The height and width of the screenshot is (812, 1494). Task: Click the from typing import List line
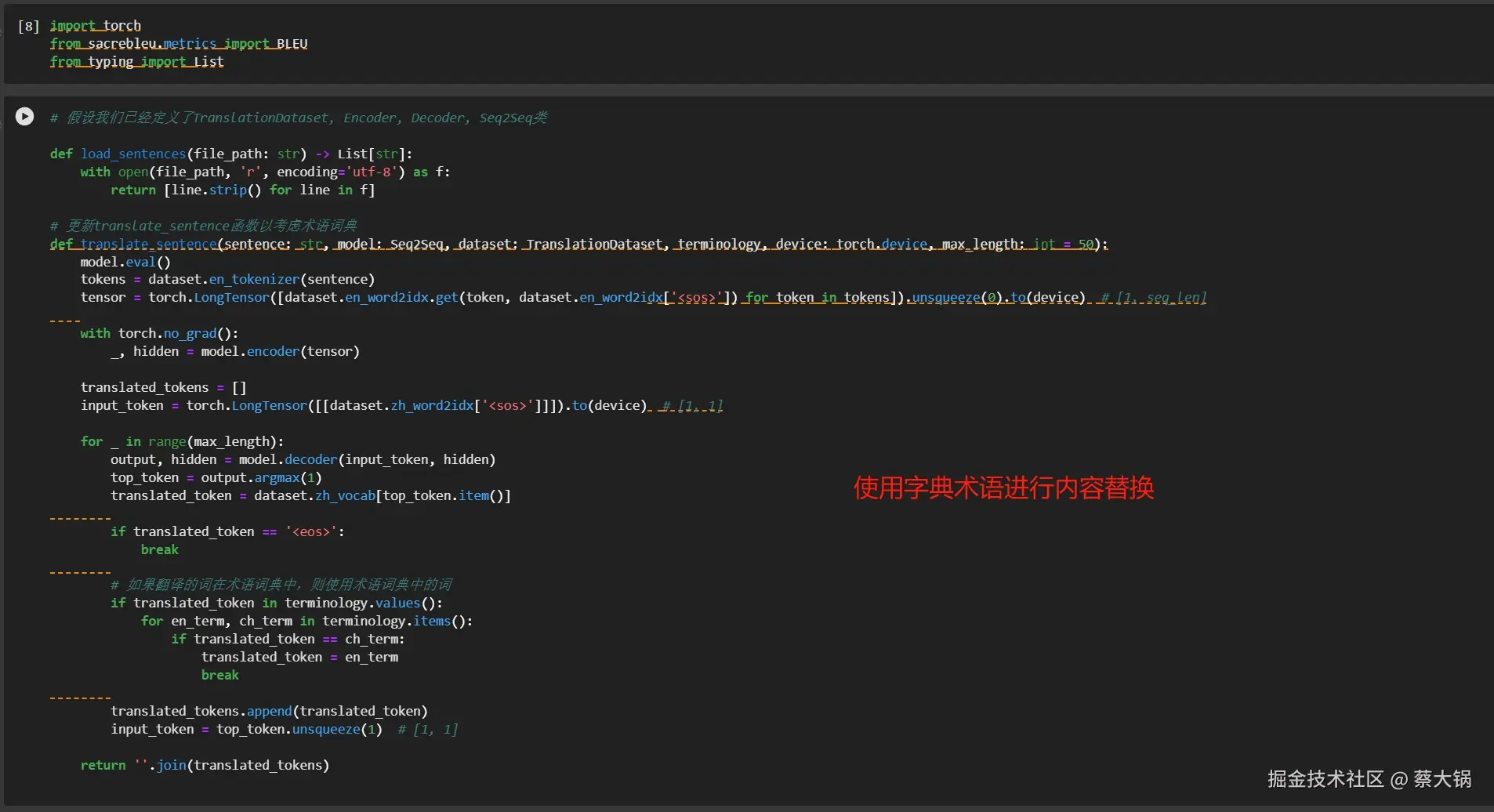point(136,61)
